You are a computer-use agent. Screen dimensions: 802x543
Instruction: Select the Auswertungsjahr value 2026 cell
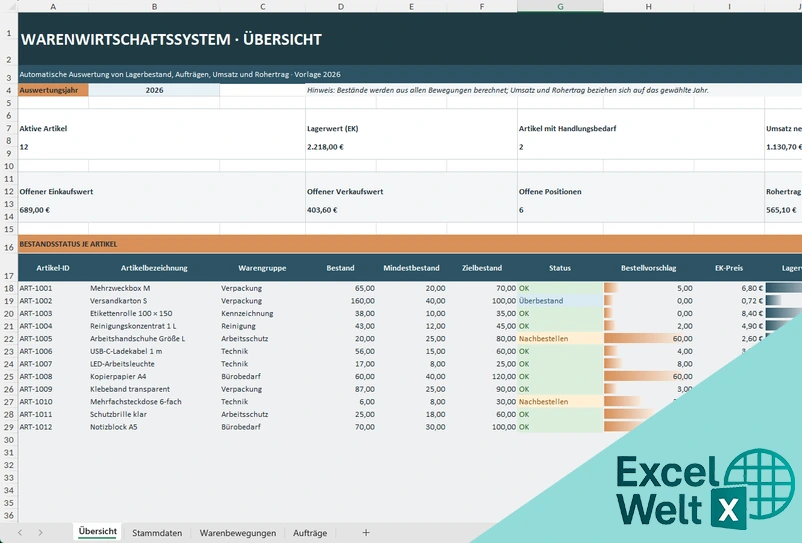click(154, 90)
